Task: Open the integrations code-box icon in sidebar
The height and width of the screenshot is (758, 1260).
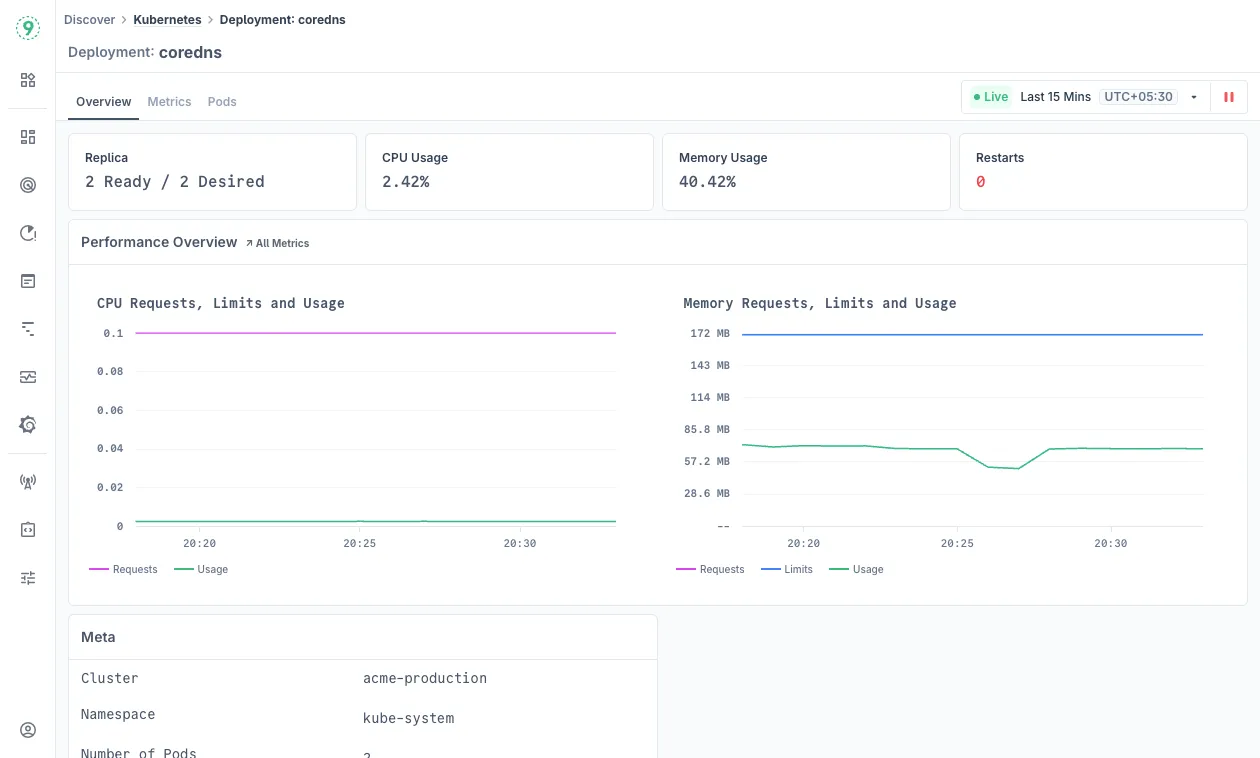Action: pos(27,529)
